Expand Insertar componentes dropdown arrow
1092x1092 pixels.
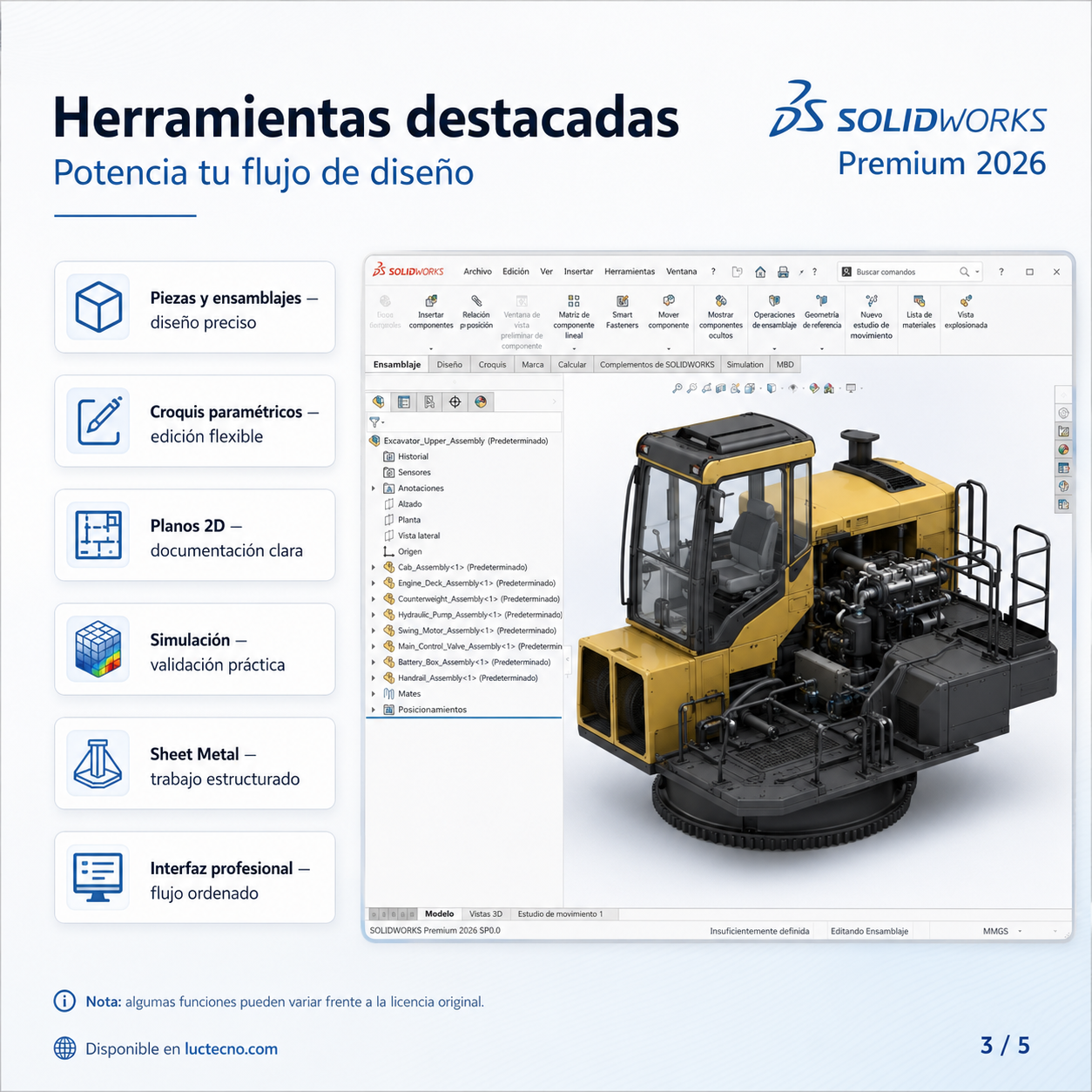[x=431, y=348]
